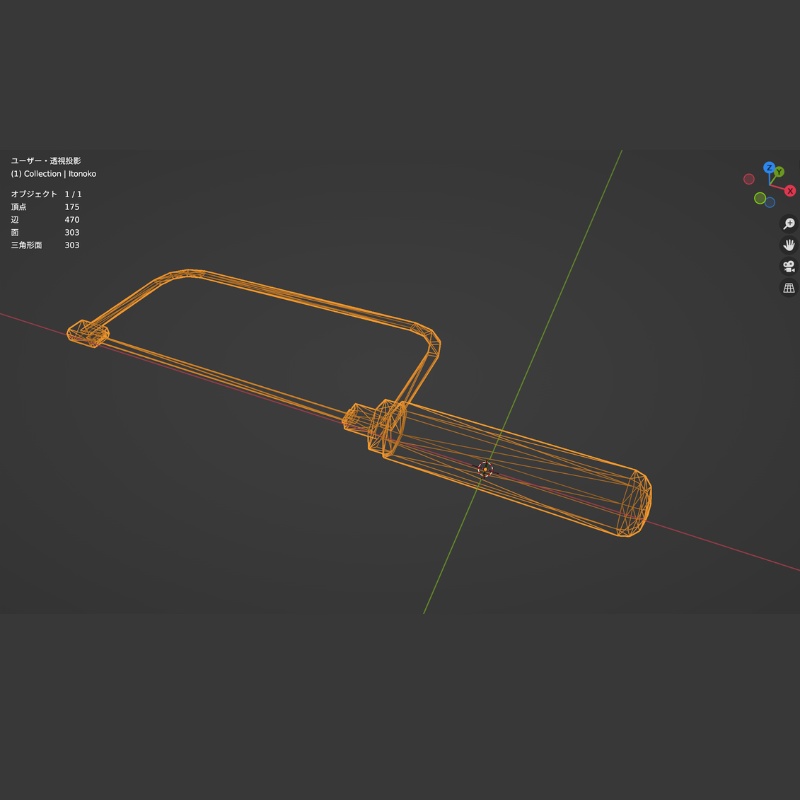This screenshot has width=800, height=800.
Task: Click the '(1) Collection | Itonoko' label
Action: click(x=54, y=173)
